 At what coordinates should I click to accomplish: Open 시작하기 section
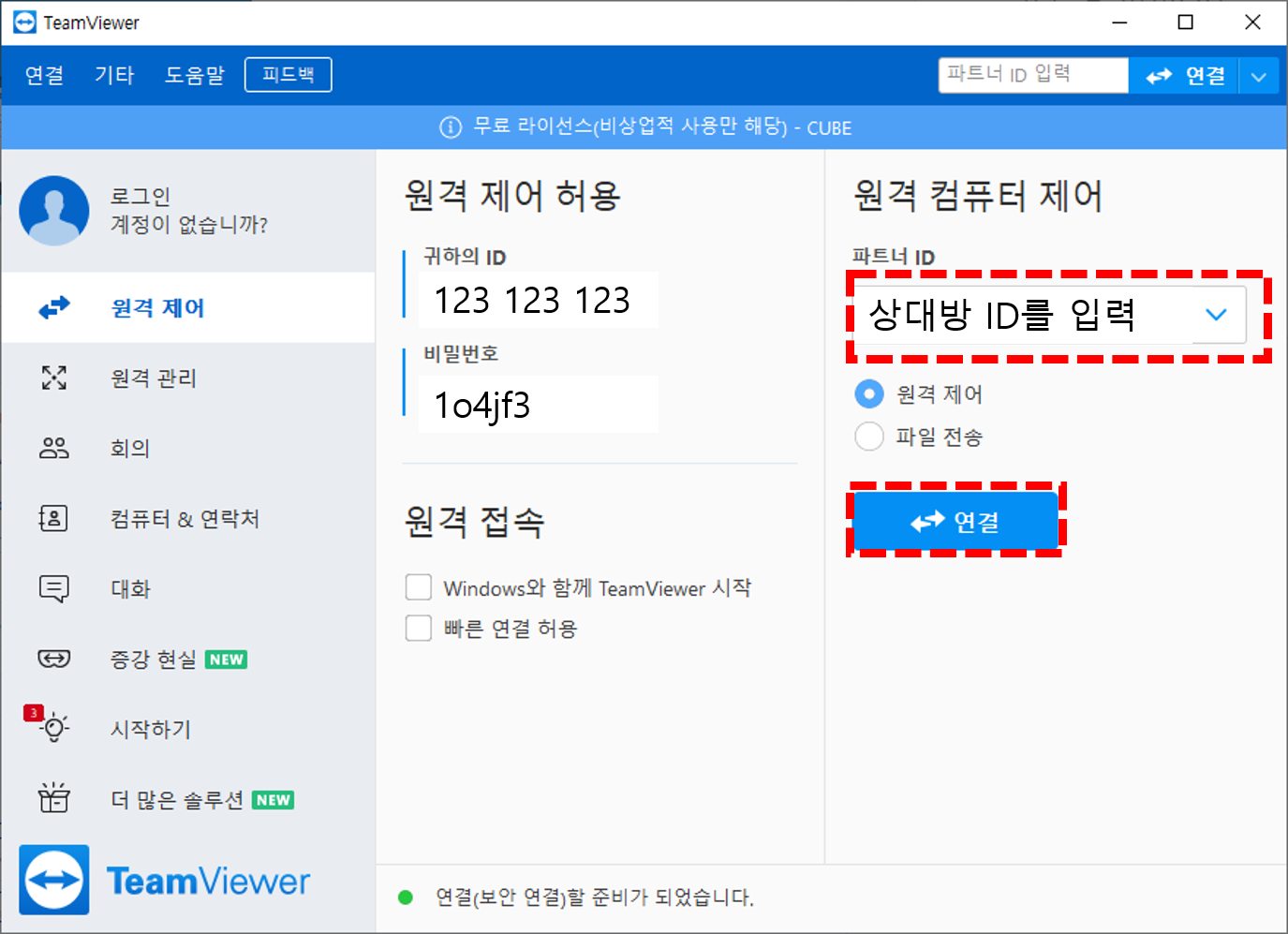pos(188,729)
